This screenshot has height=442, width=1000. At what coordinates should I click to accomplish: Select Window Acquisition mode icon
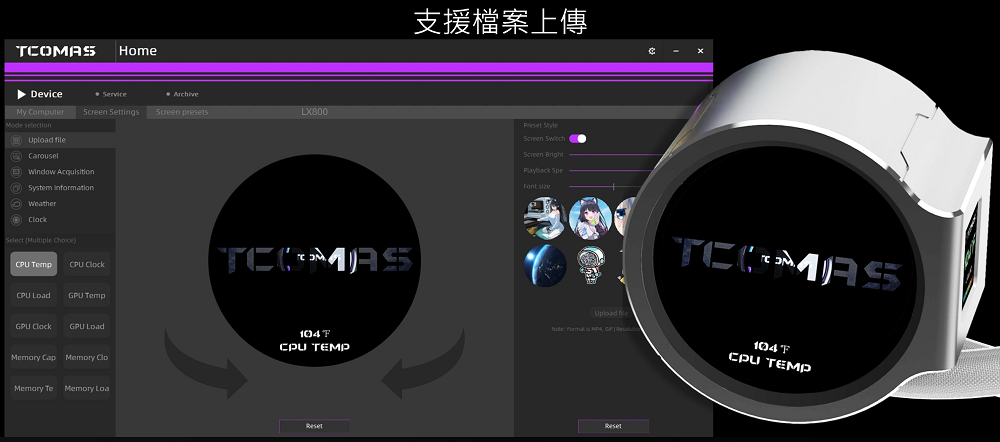[16, 172]
